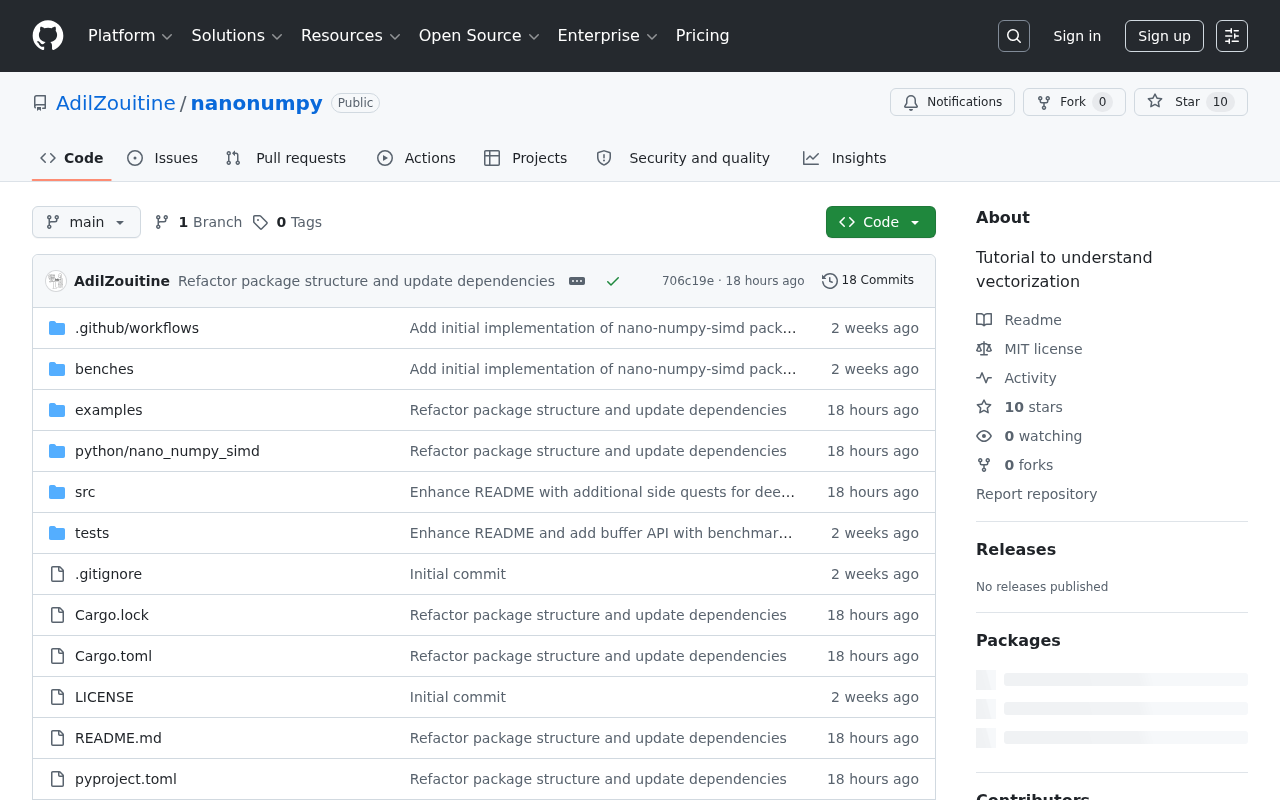Open the main branch dropdown
1280x800 pixels.
click(86, 222)
